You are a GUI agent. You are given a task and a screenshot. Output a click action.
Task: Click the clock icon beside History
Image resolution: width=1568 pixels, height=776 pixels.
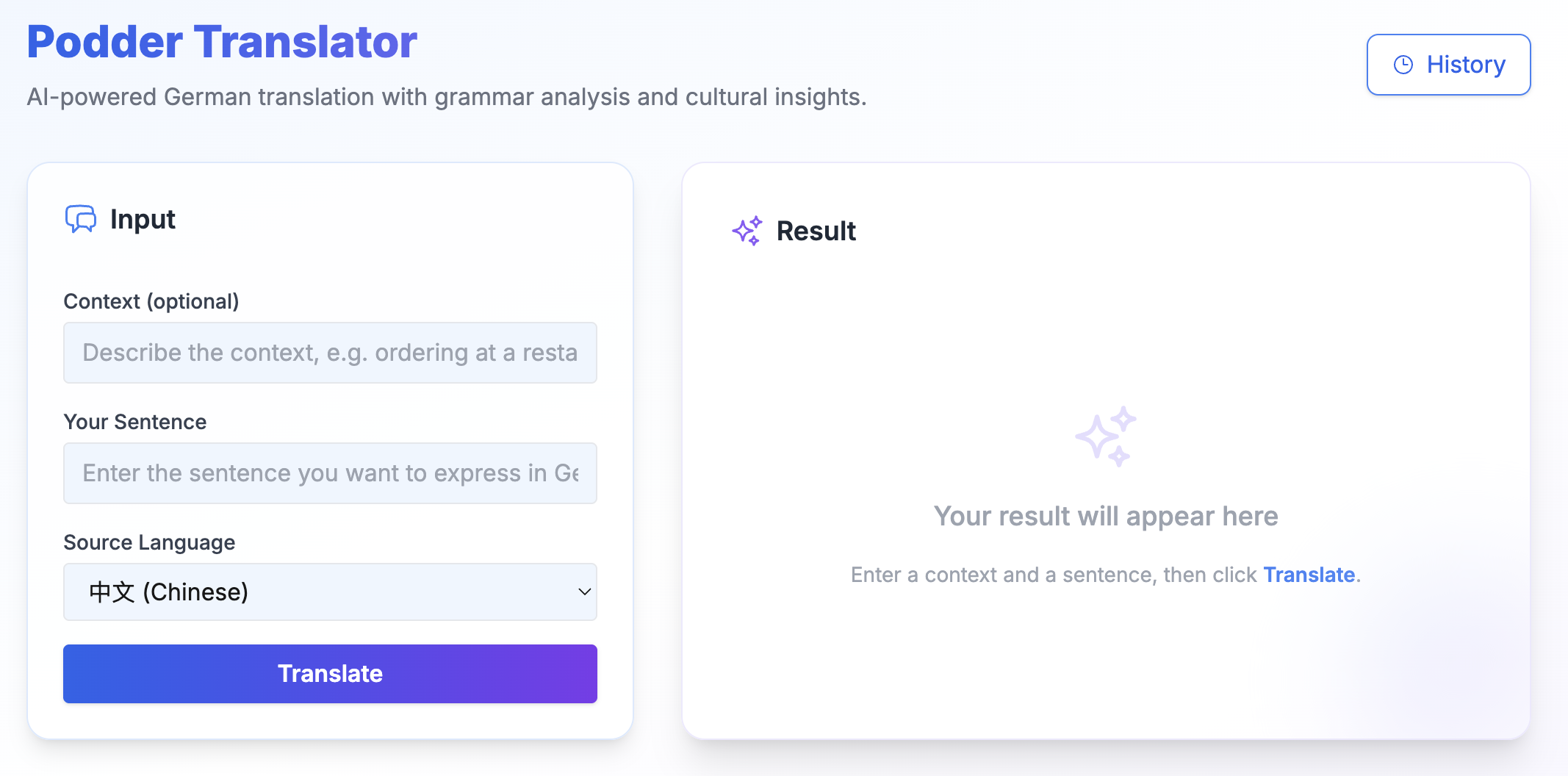tap(1403, 65)
